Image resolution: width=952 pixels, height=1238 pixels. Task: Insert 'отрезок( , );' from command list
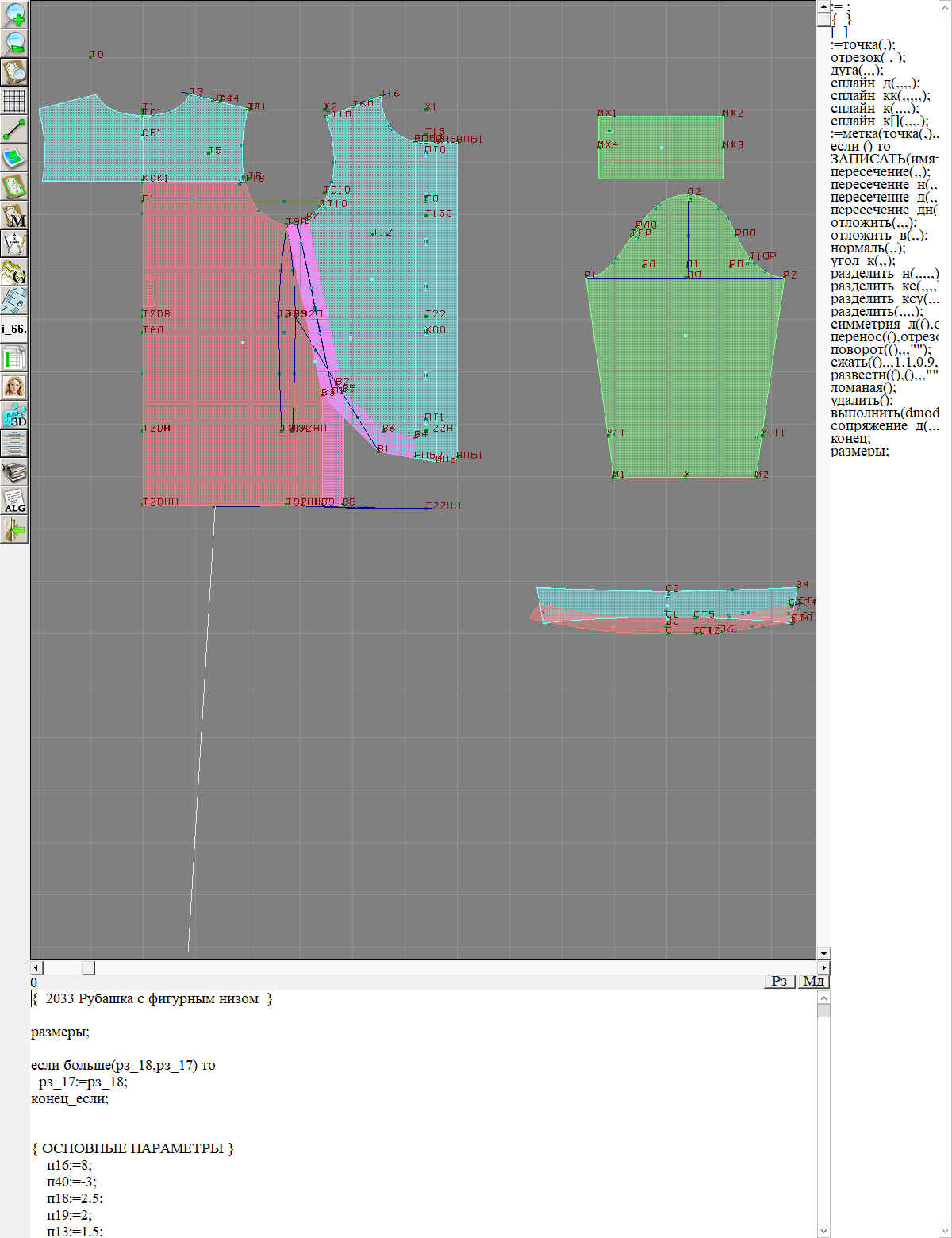click(x=868, y=58)
